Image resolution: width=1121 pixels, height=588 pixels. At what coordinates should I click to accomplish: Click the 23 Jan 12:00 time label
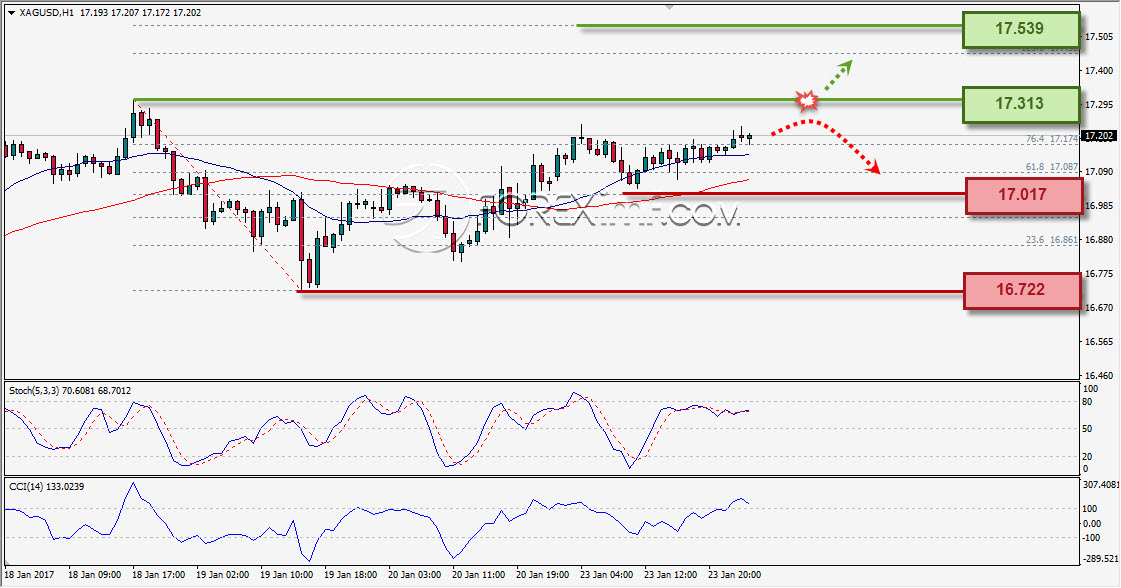(x=671, y=574)
